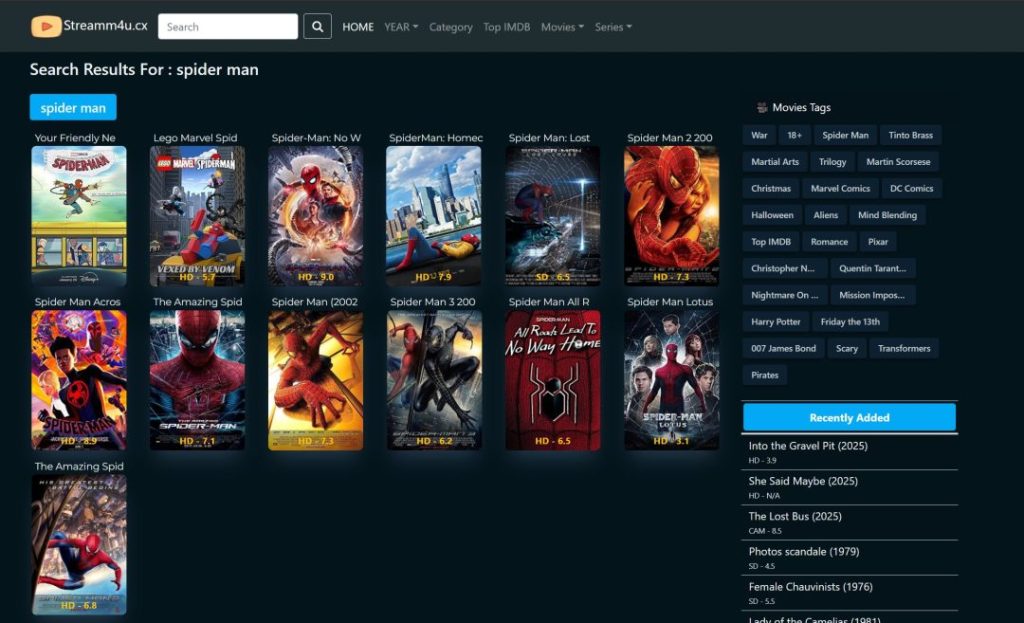Screen dimensions: 1024x623
Task: Click the Recently Added tab header
Action: (x=849, y=418)
